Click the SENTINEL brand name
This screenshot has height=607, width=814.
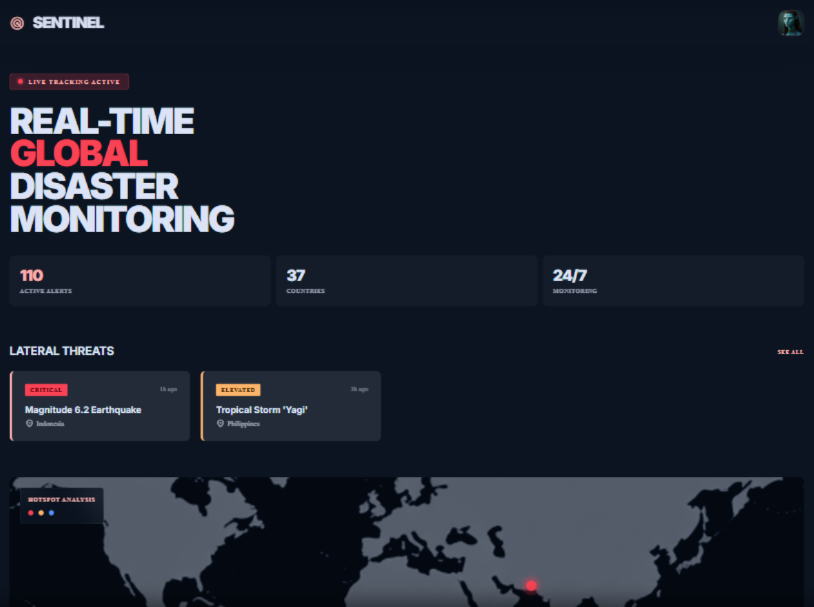(x=68, y=23)
